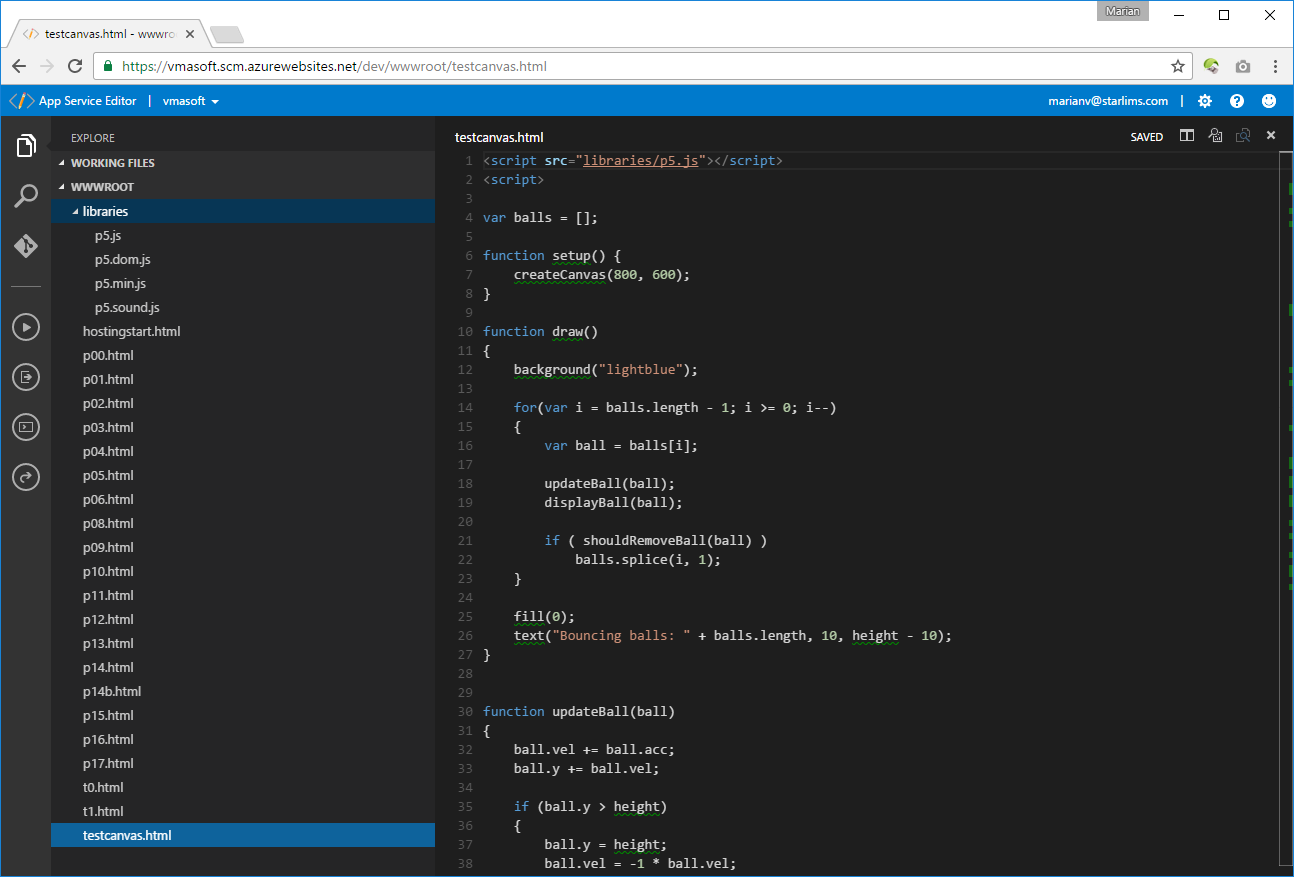
Task: Split the editor with the layout icon
Action: click(x=1187, y=136)
